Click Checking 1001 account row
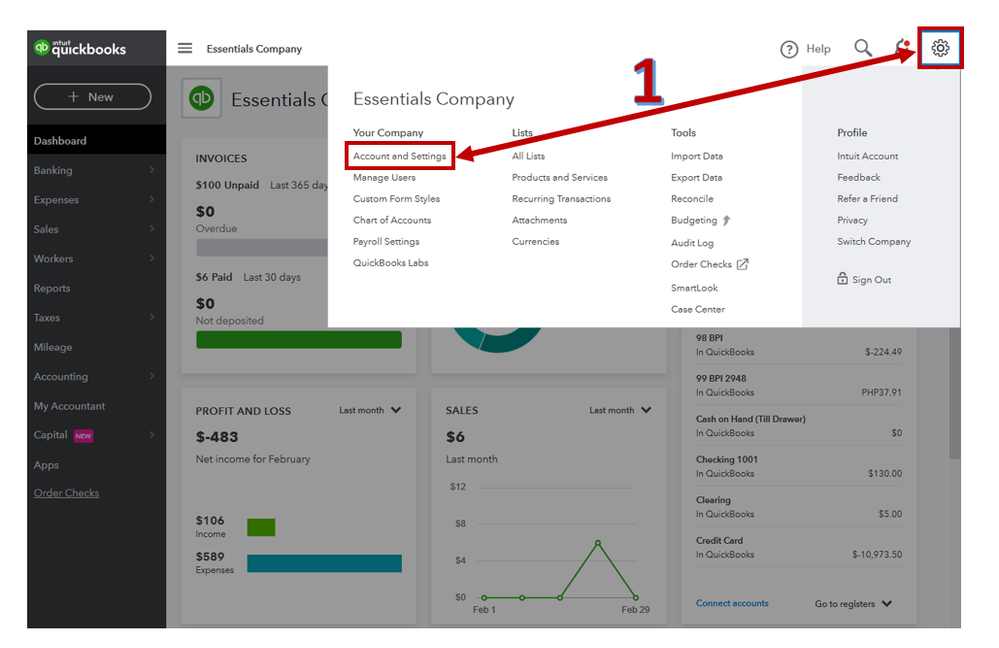999x648 pixels. click(x=798, y=466)
